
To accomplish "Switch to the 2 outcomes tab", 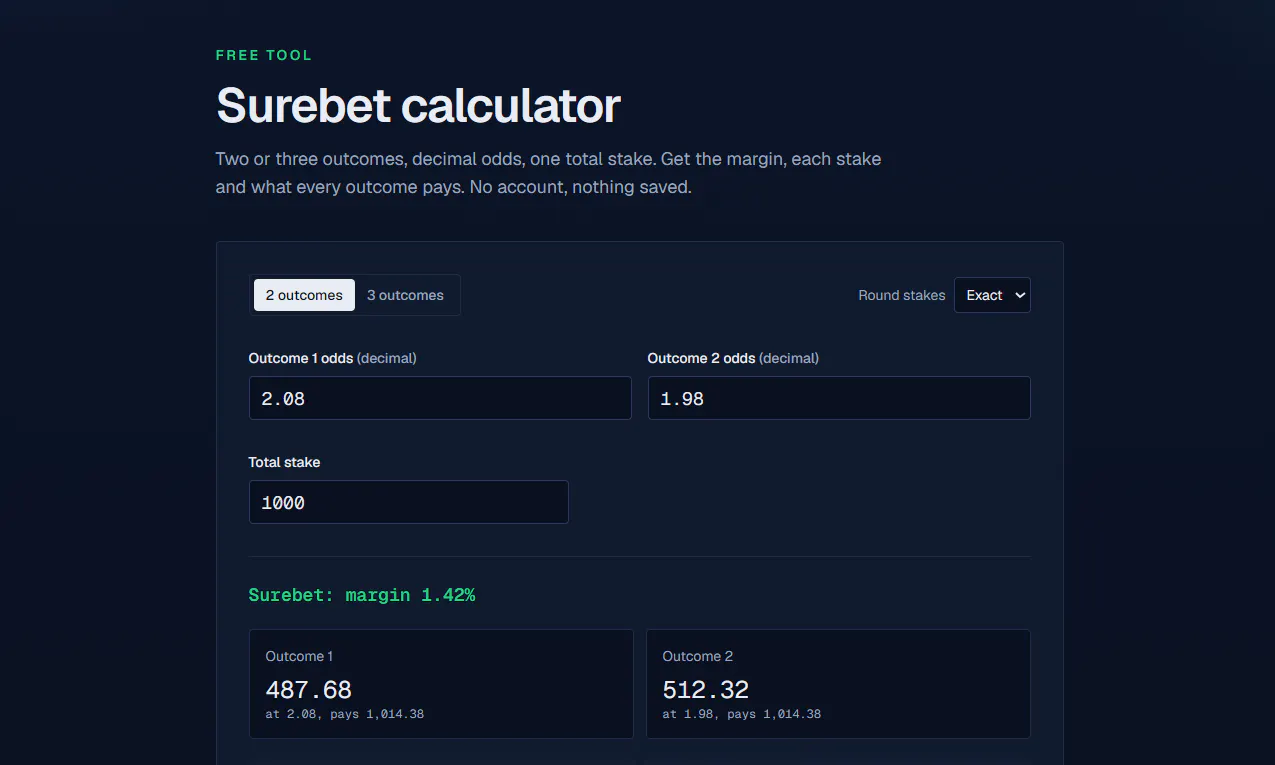I will pyautogui.click(x=304, y=295).
